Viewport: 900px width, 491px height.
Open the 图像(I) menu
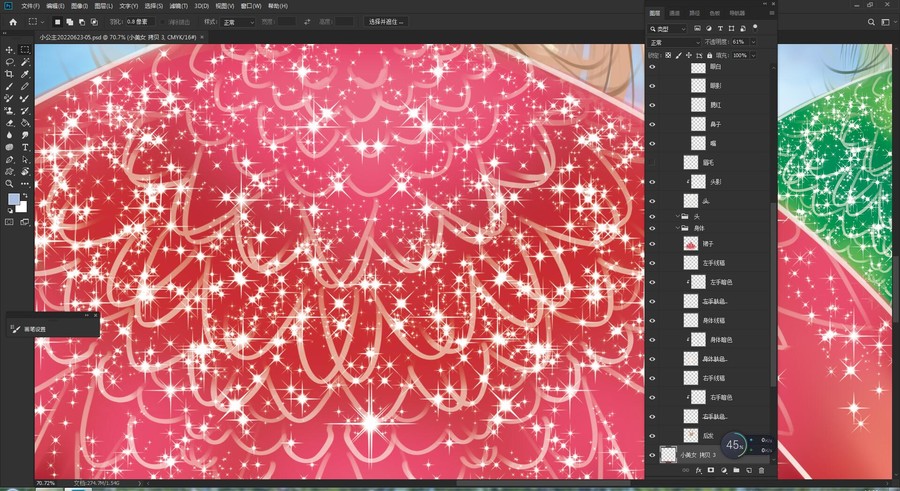tap(80, 6)
